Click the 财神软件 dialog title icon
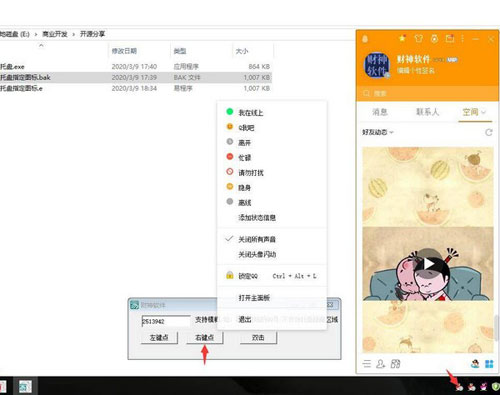The image size is (500, 395). tap(134, 305)
